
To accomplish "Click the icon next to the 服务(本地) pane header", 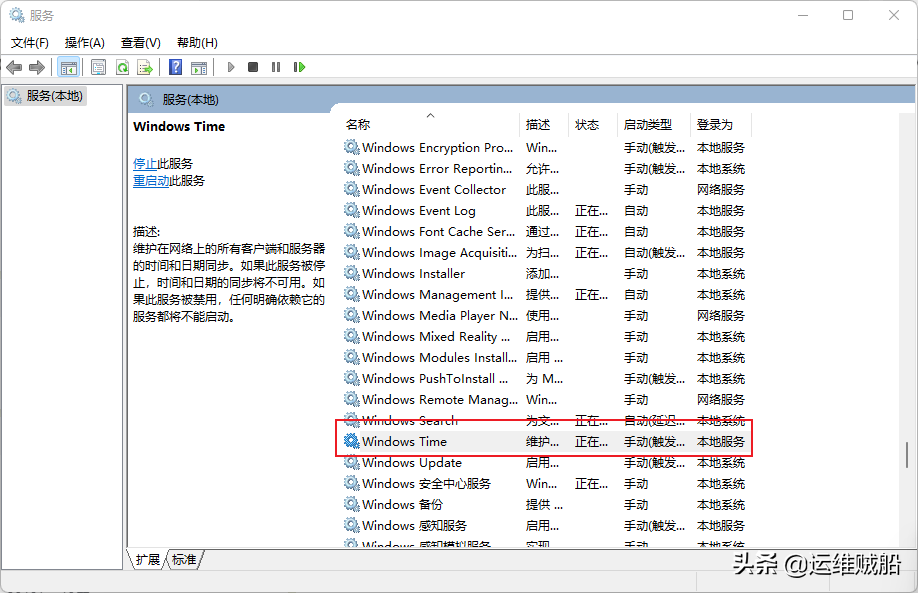I will point(146,100).
